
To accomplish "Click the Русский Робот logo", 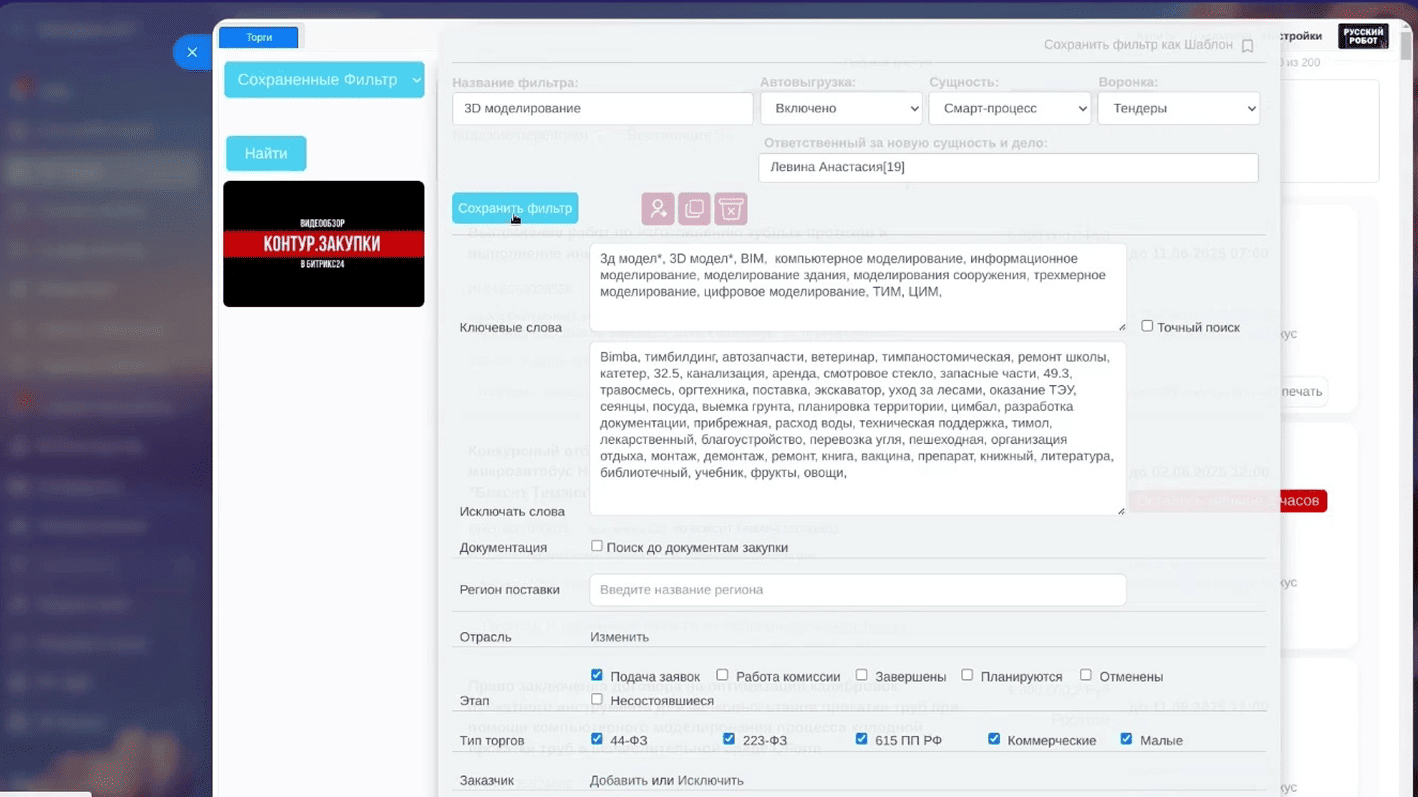I will 1363,36.
